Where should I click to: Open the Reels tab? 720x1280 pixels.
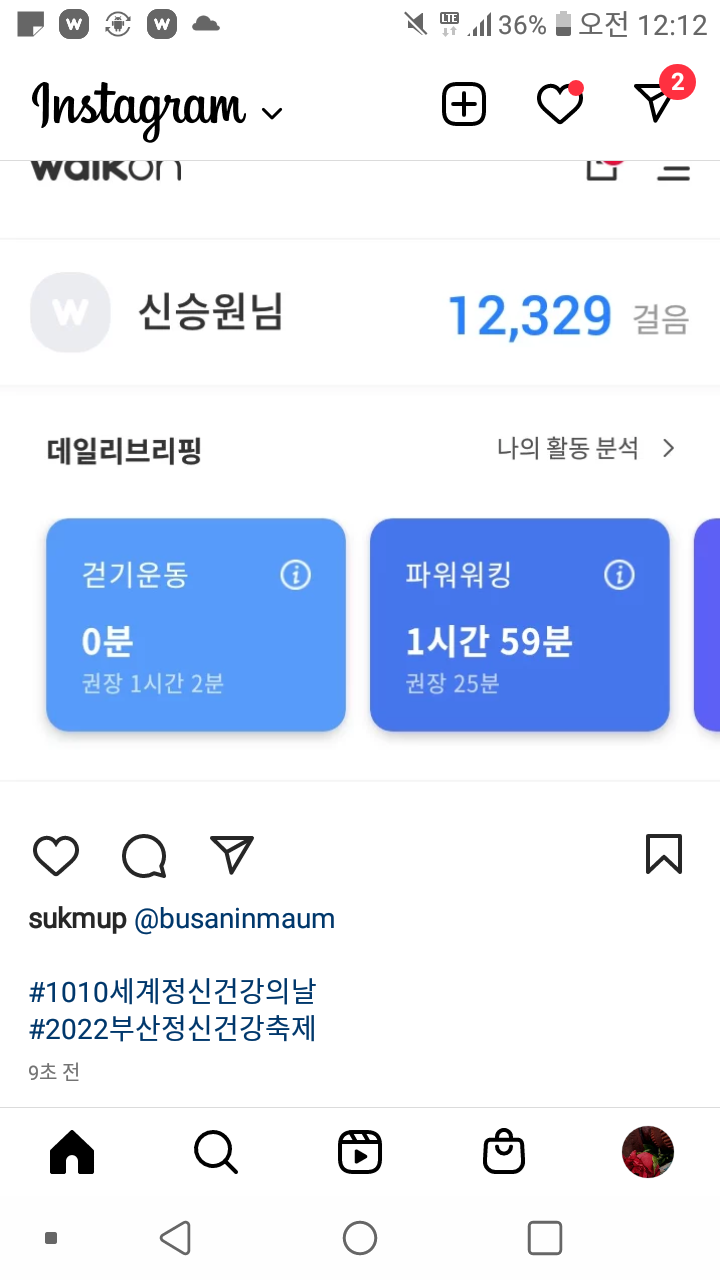tap(360, 1152)
